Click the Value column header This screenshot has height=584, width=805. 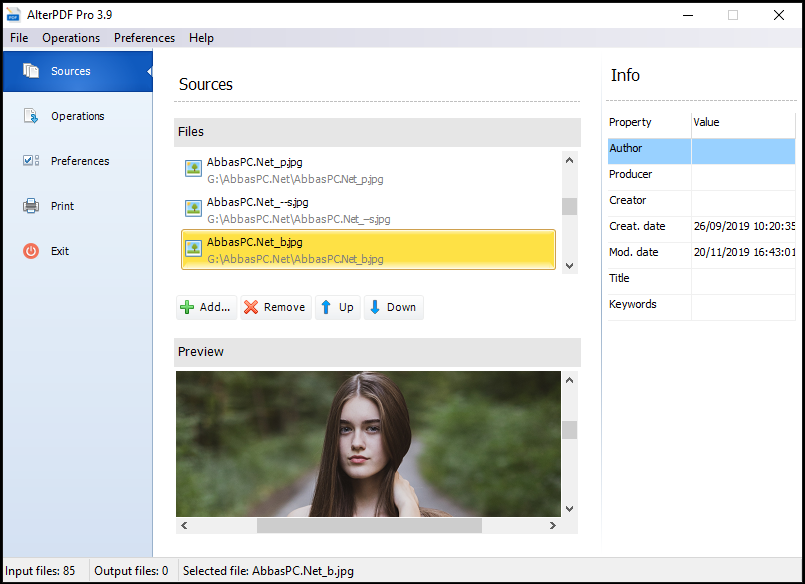coord(743,122)
